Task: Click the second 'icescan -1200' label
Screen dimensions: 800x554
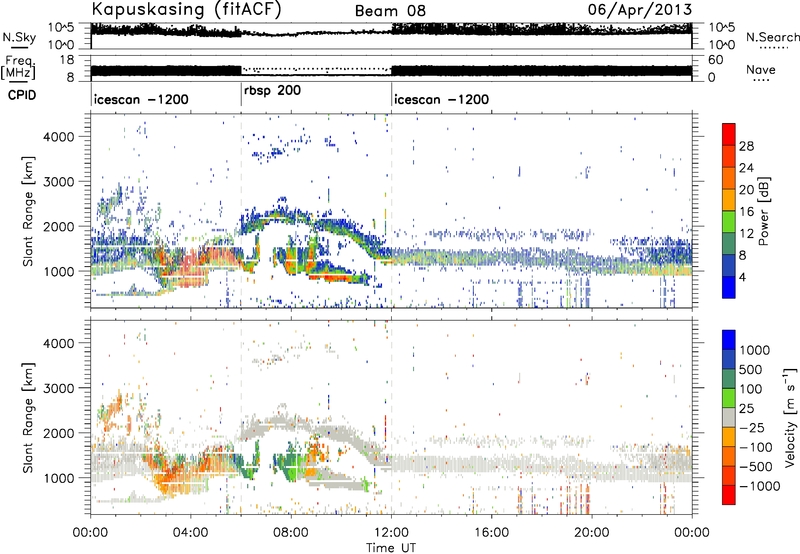Action: pyautogui.click(x=442, y=99)
